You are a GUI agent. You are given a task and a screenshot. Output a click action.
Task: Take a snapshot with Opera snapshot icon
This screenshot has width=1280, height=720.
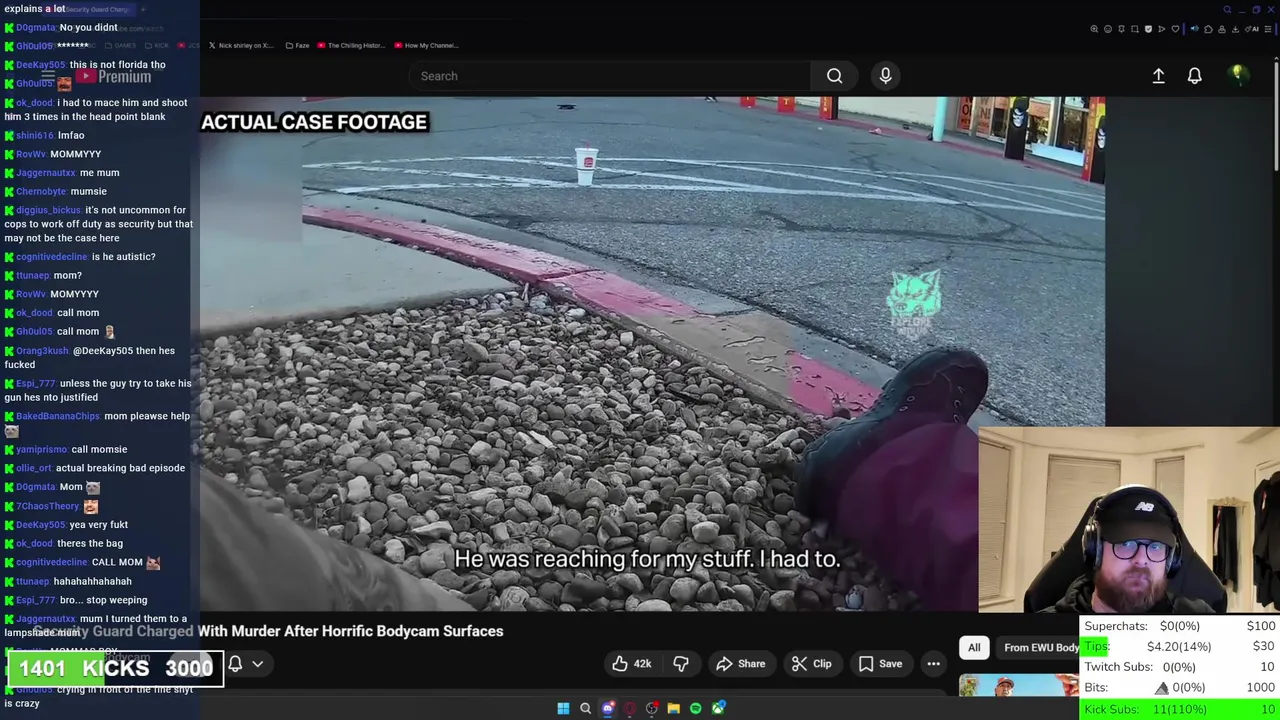(1135, 29)
